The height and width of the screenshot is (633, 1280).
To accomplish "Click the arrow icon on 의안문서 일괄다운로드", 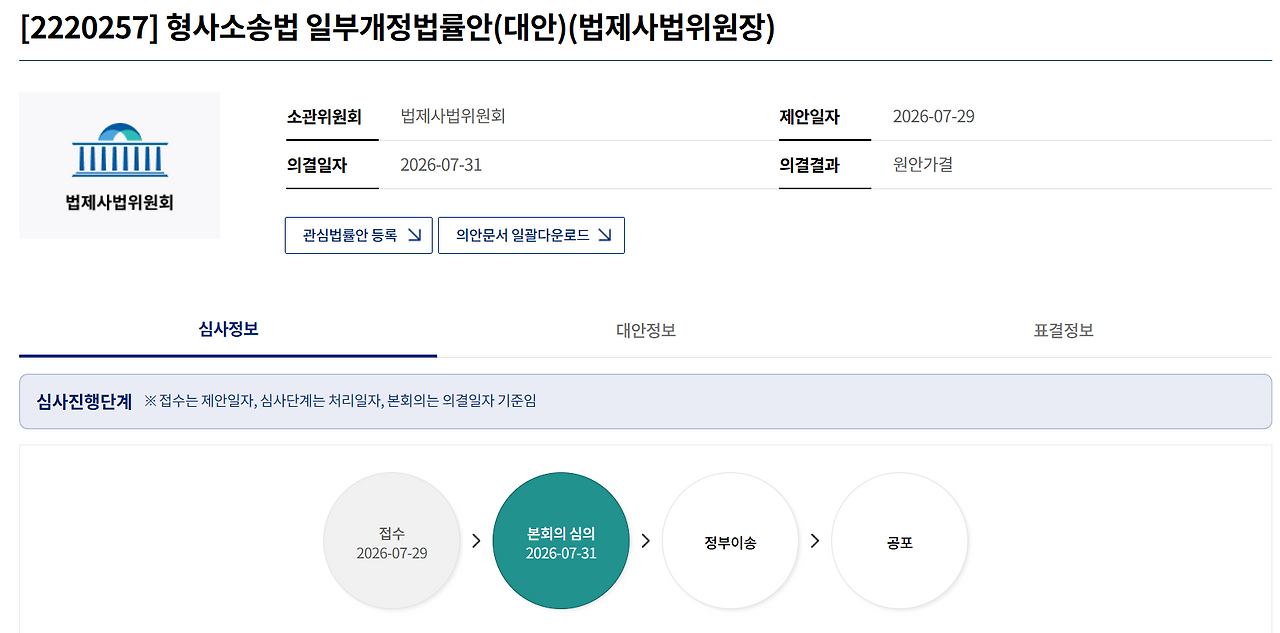I will tap(604, 236).
